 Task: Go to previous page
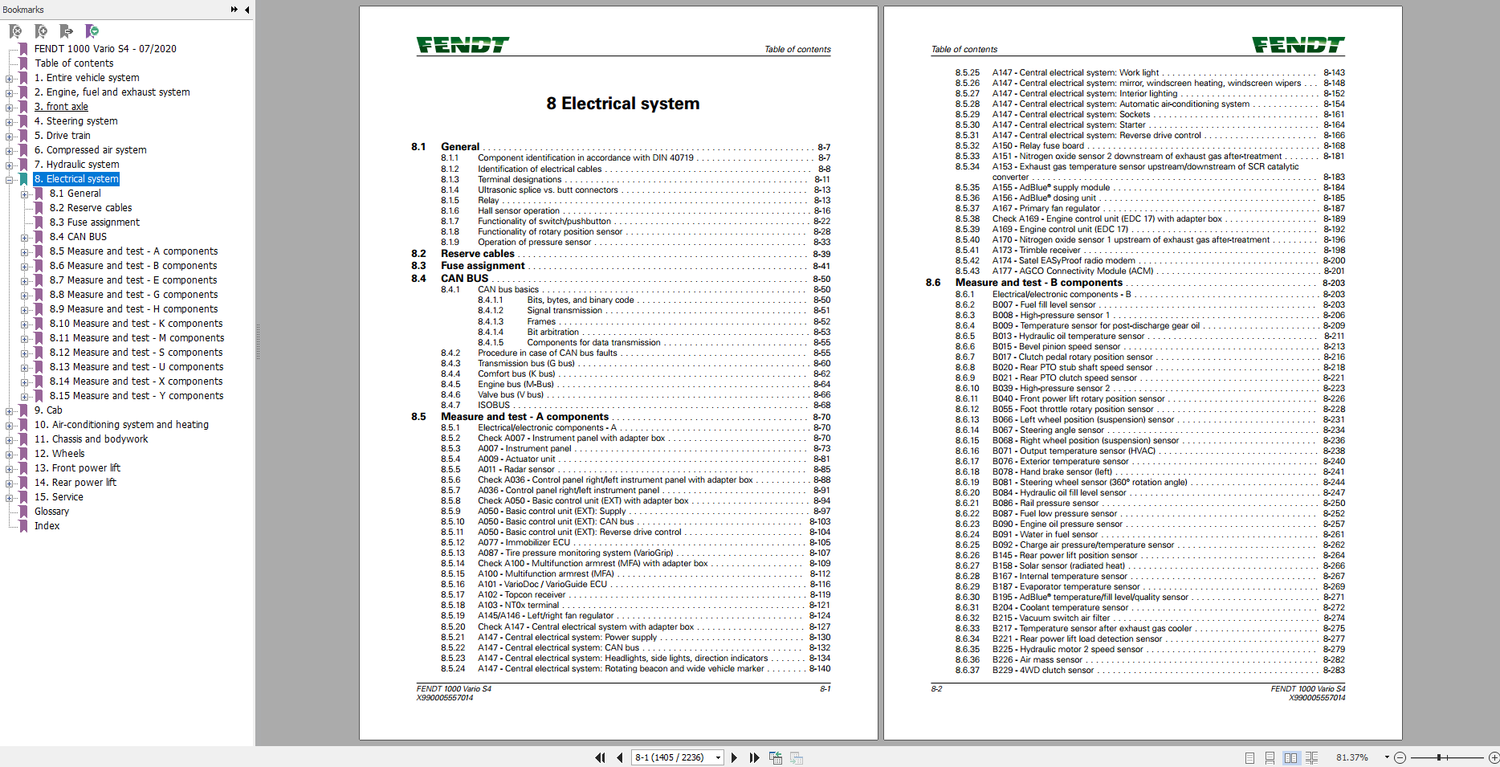click(x=620, y=758)
